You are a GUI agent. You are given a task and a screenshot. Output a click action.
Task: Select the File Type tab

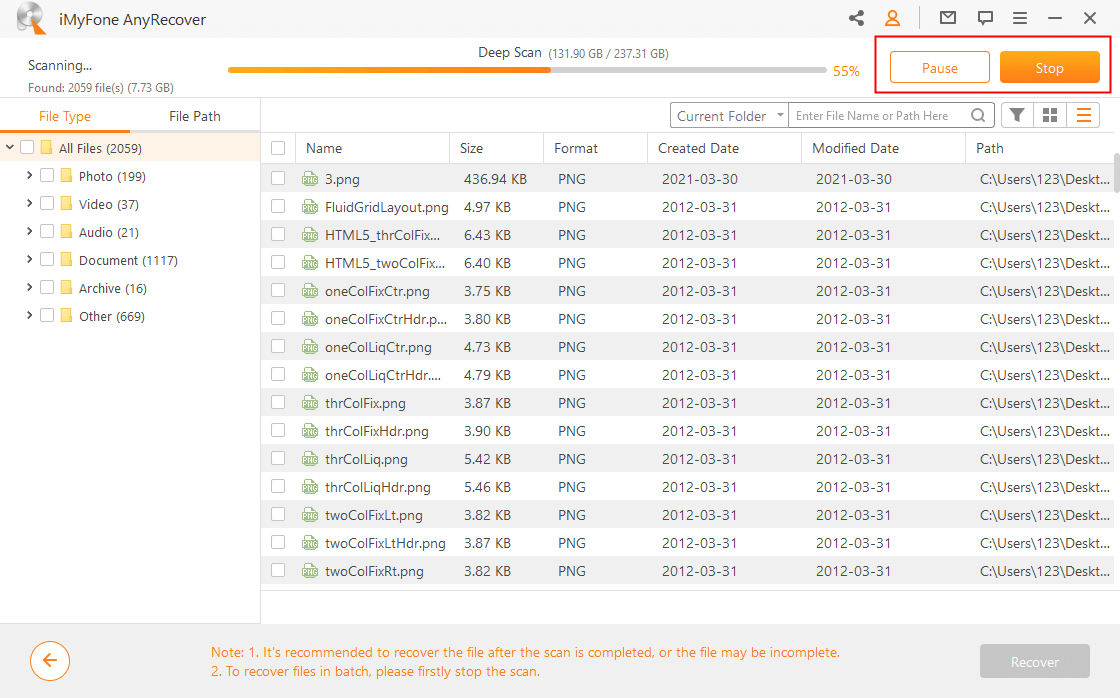tap(65, 115)
